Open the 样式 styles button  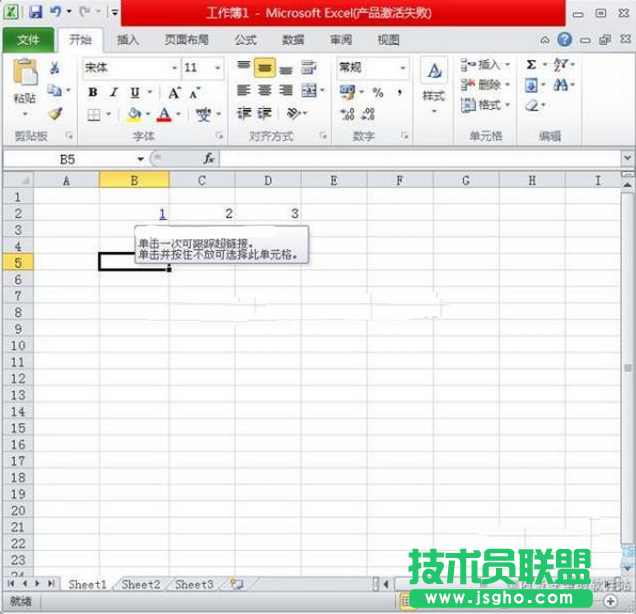(434, 86)
